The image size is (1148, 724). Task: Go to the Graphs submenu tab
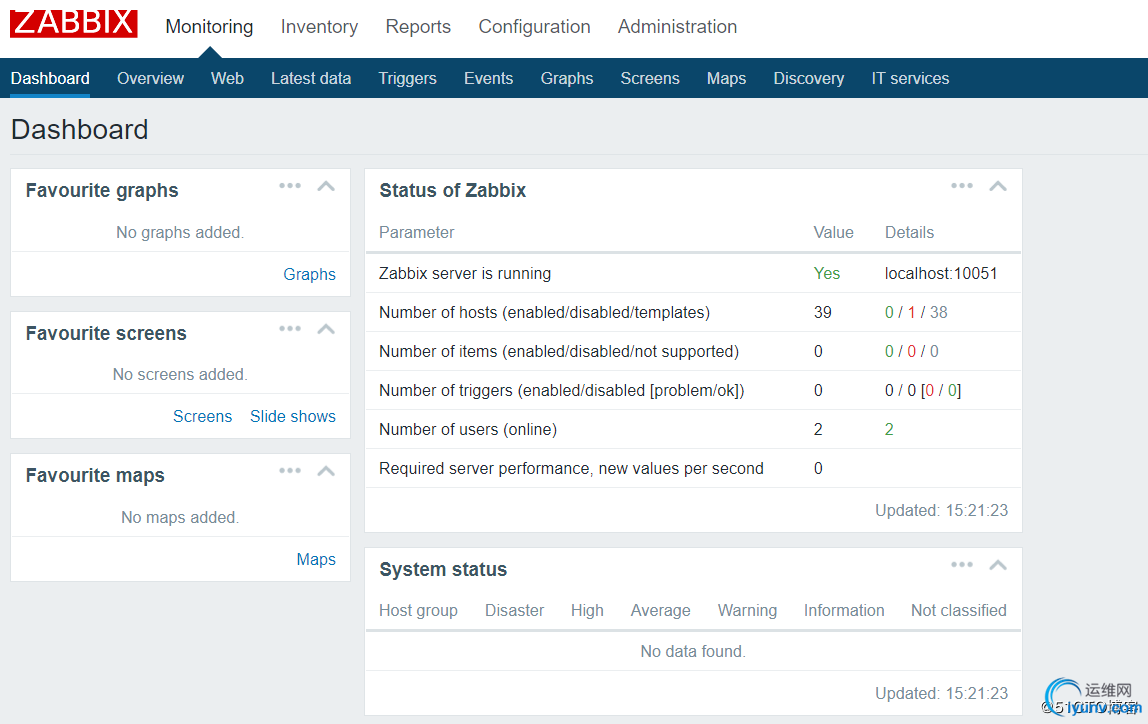click(x=567, y=78)
